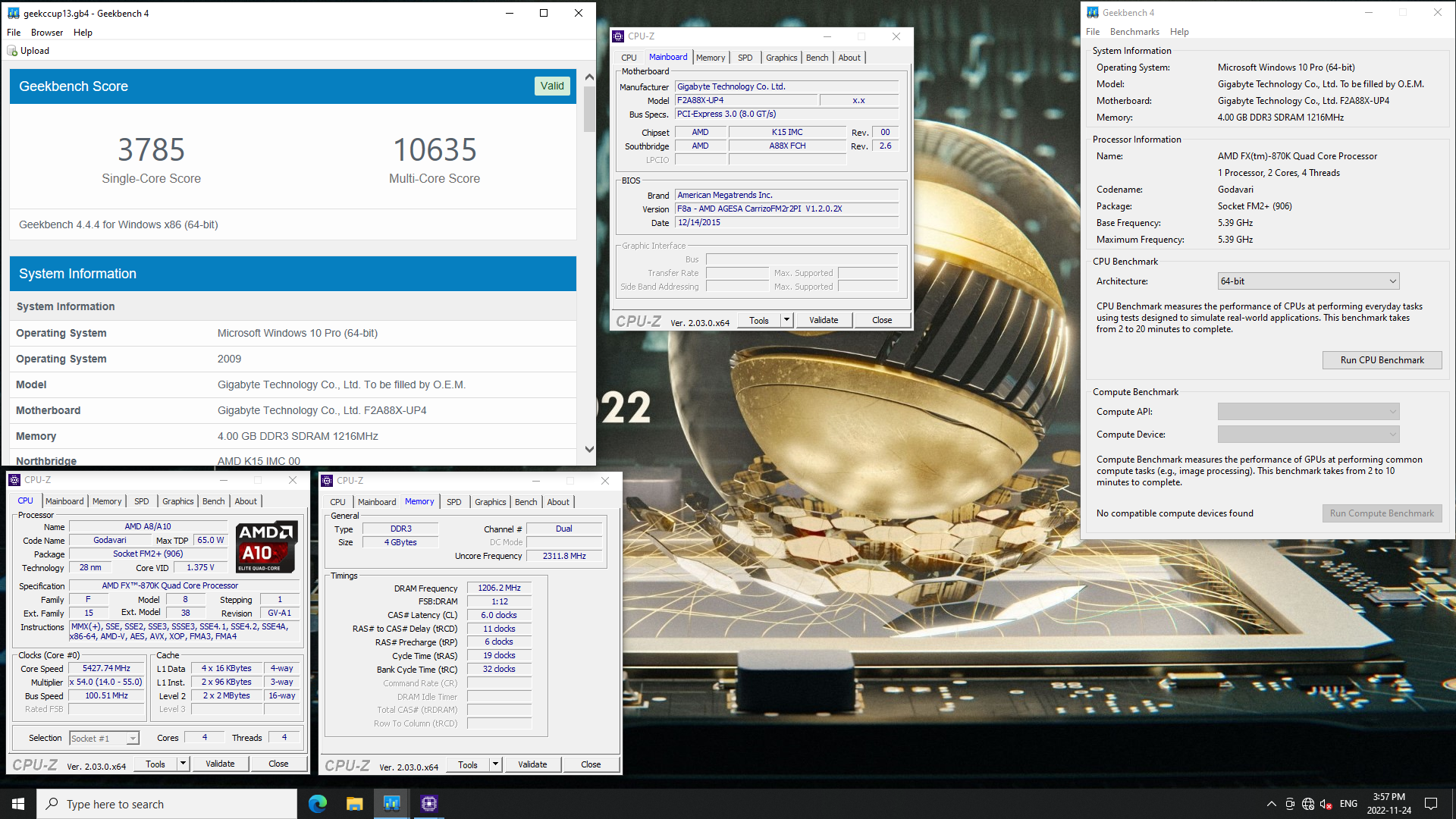
Task: Switch to Bench tab in CPU-Z CPU window
Action: pos(213,501)
